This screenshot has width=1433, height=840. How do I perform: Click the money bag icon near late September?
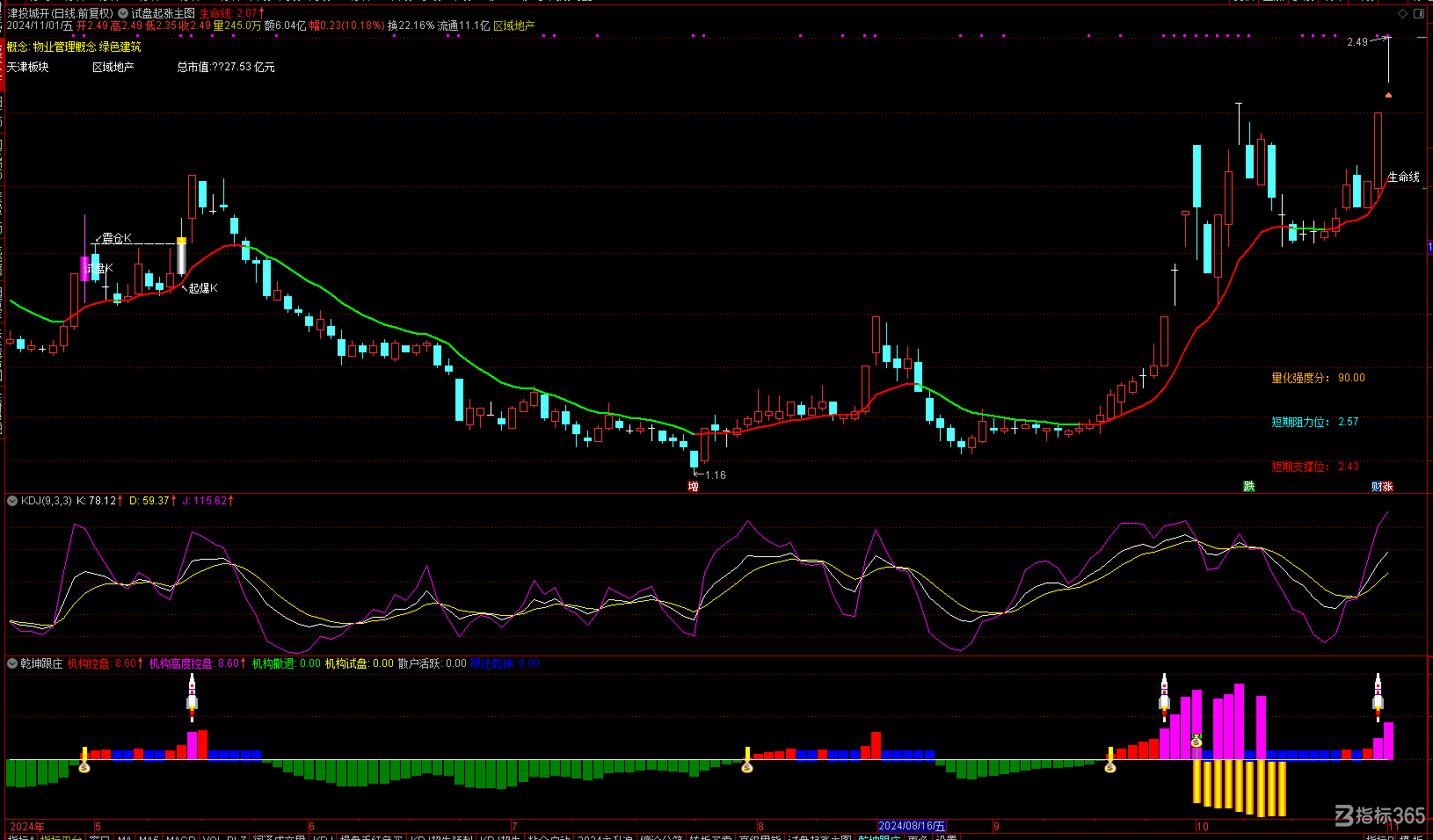coord(1110,767)
